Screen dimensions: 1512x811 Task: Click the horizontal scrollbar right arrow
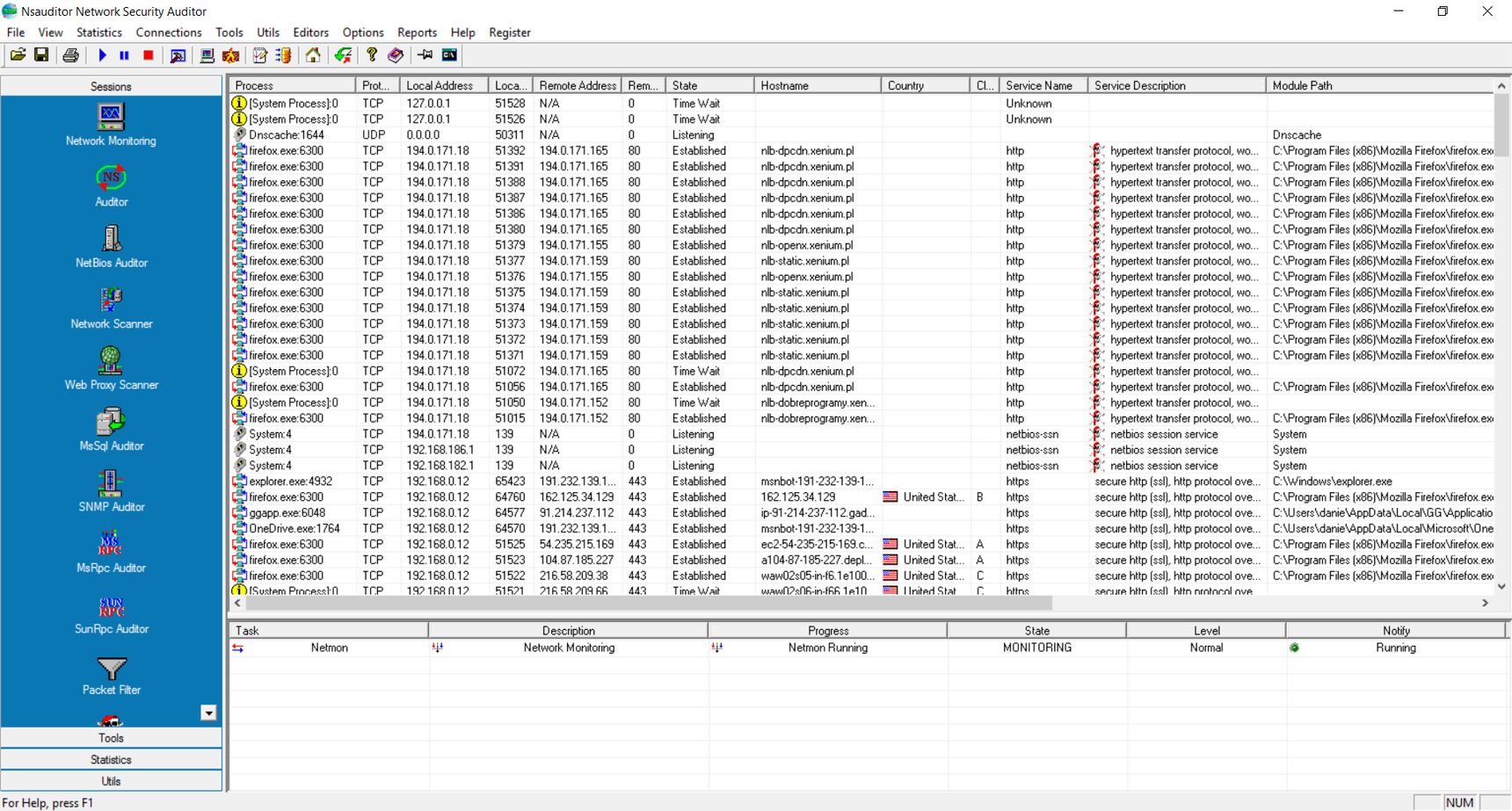click(1485, 603)
